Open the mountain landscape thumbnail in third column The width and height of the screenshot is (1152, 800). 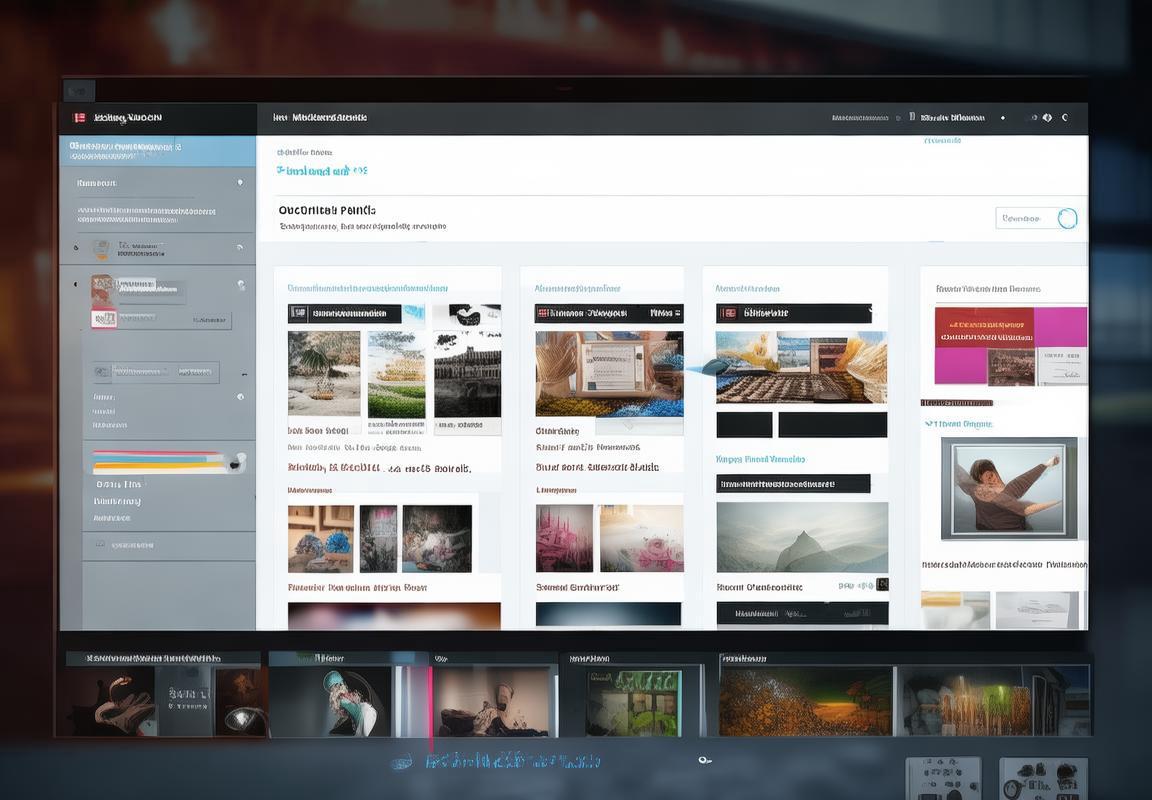coord(802,537)
